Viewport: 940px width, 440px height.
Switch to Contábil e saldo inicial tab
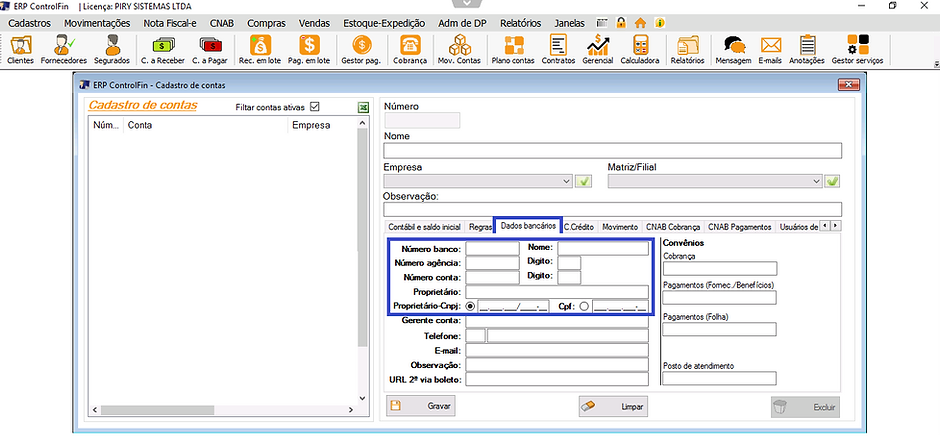tap(424, 227)
